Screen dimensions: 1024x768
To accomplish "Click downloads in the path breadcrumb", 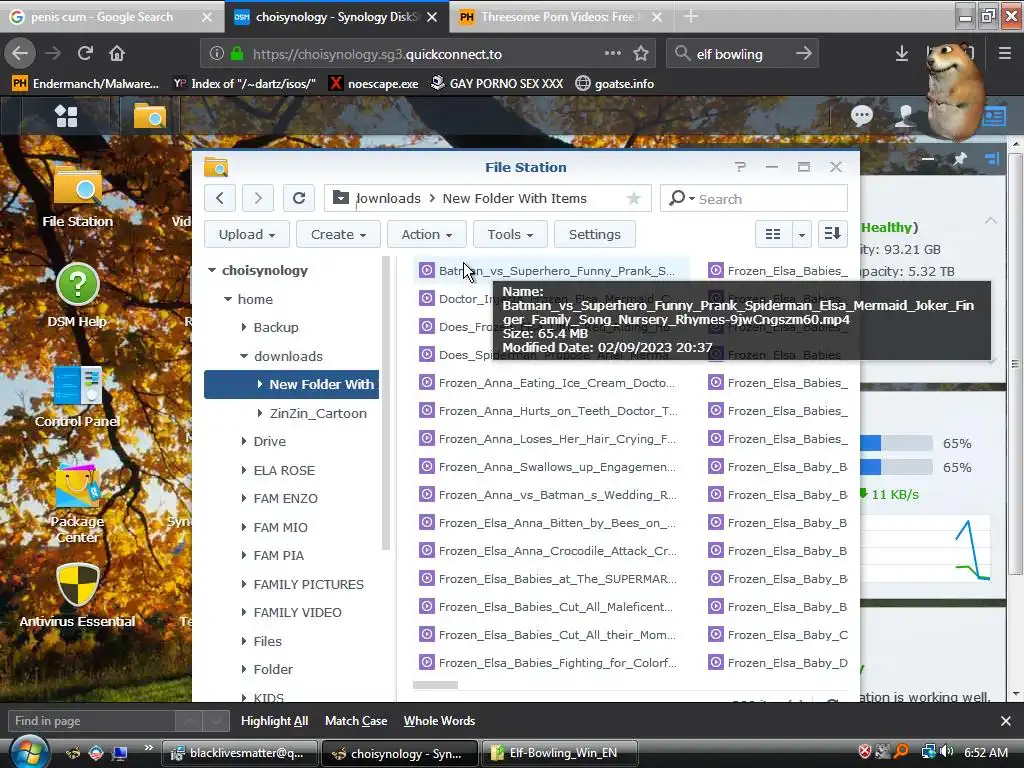I will tap(388, 199).
